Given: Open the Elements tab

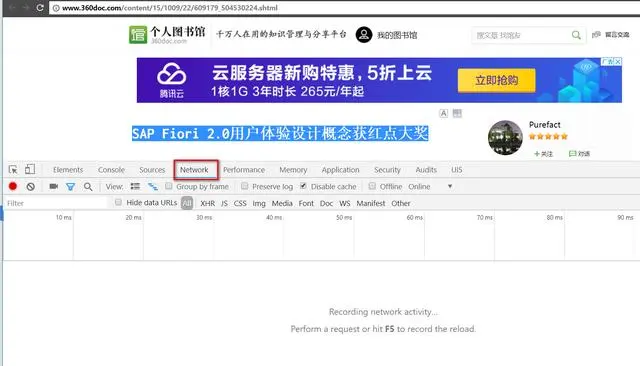Looking at the screenshot, I should (68, 170).
